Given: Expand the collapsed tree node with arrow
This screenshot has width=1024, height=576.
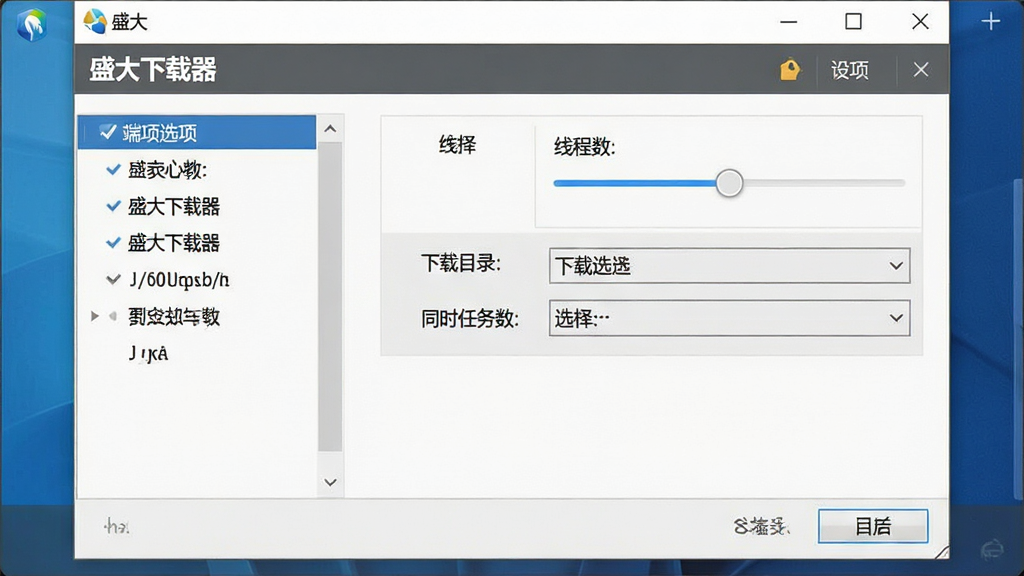Looking at the screenshot, I should coord(95,316).
